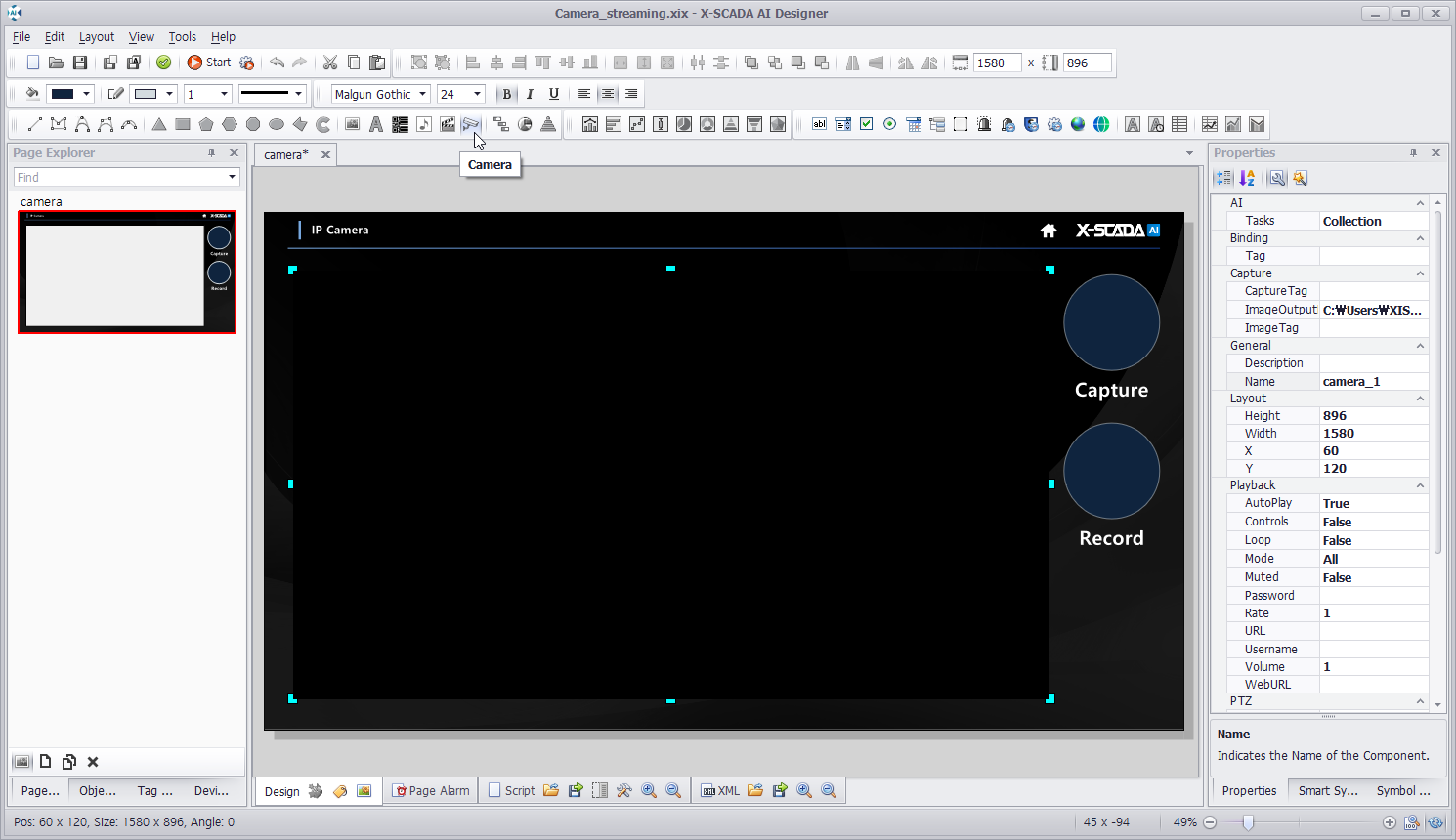Select the Ellipse shape tool

coord(277,124)
